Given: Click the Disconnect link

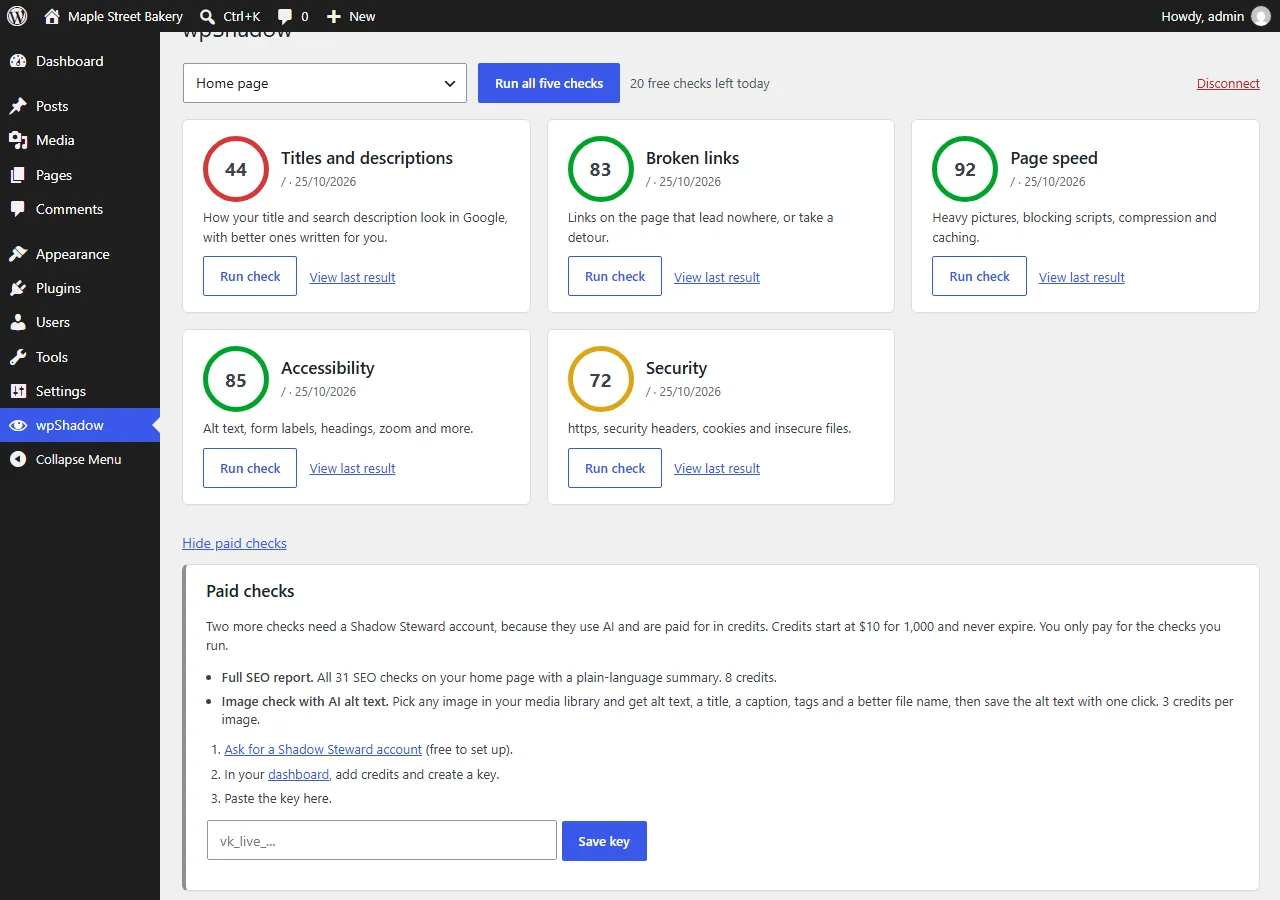Looking at the screenshot, I should point(1228,83).
